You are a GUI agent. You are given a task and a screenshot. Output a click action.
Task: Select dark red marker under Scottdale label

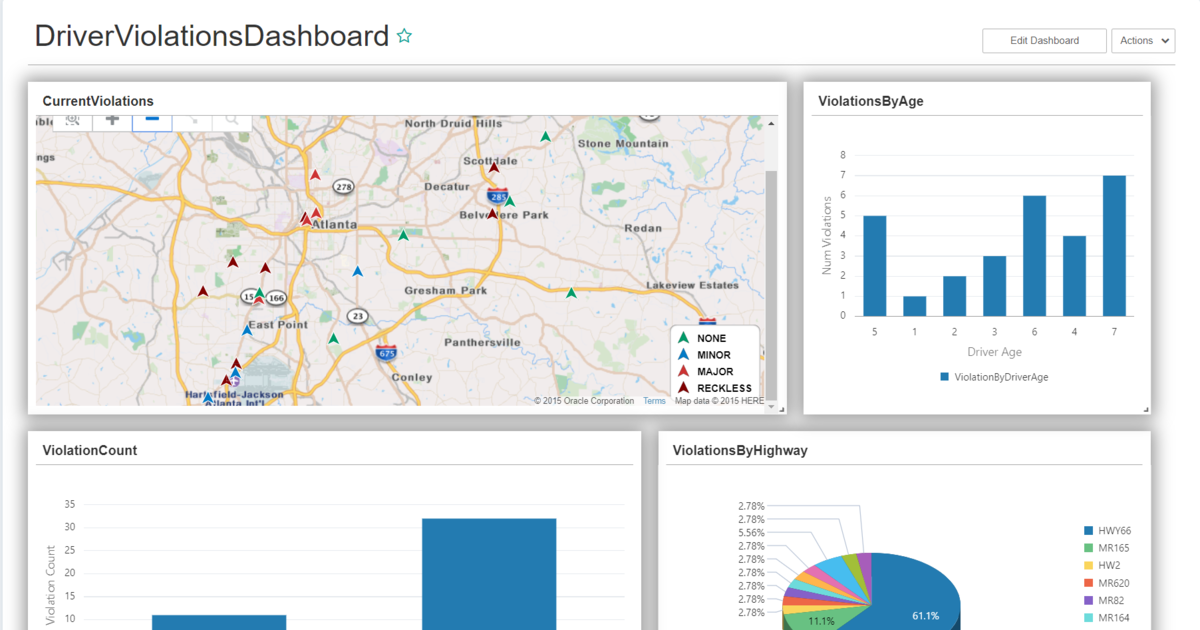[x=494, y=168]
